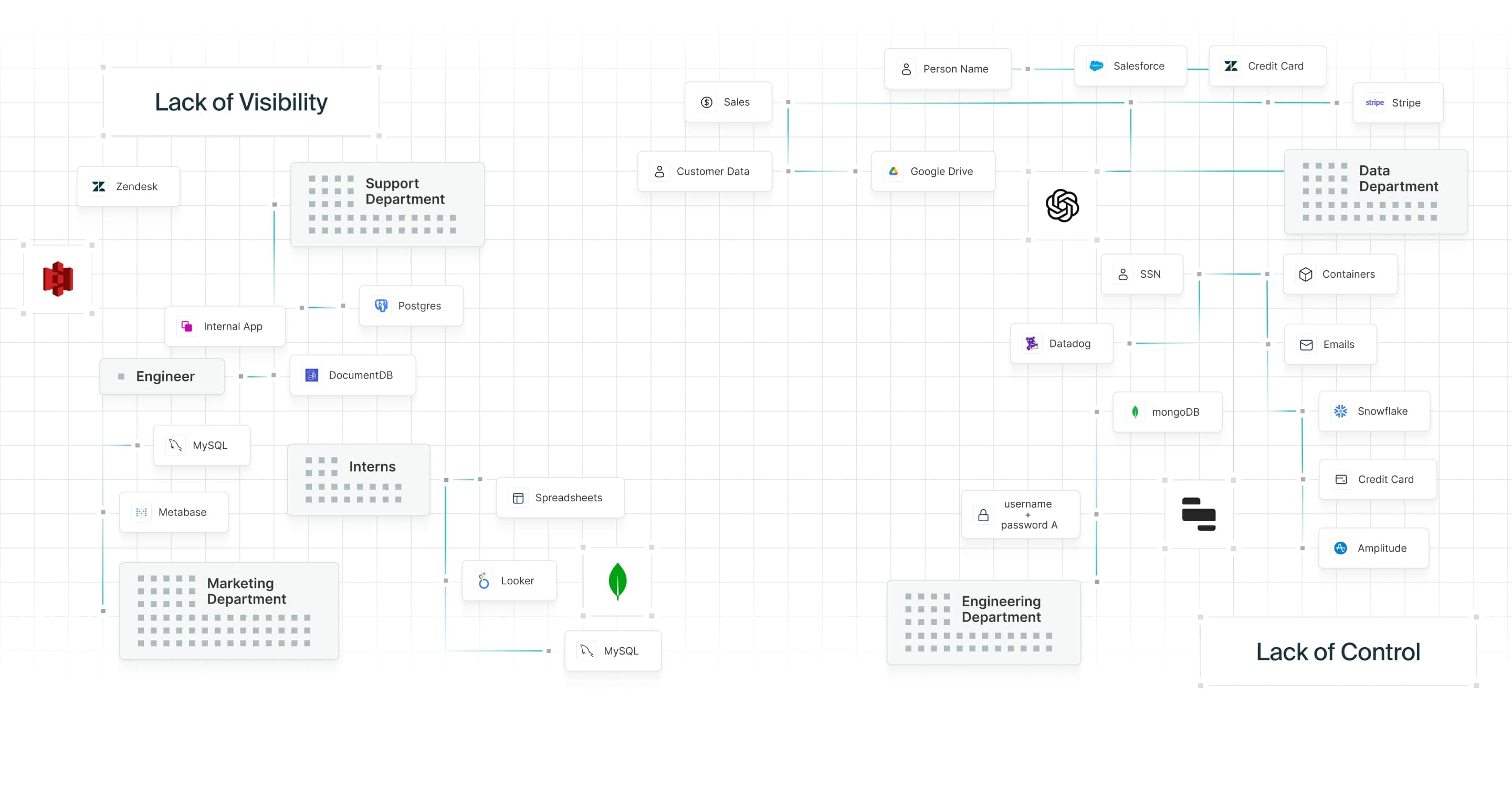The height and width of the screenshot is (802, 1512).
Task: Select the Spreadsheets card
Action: (x=560, y=498)
